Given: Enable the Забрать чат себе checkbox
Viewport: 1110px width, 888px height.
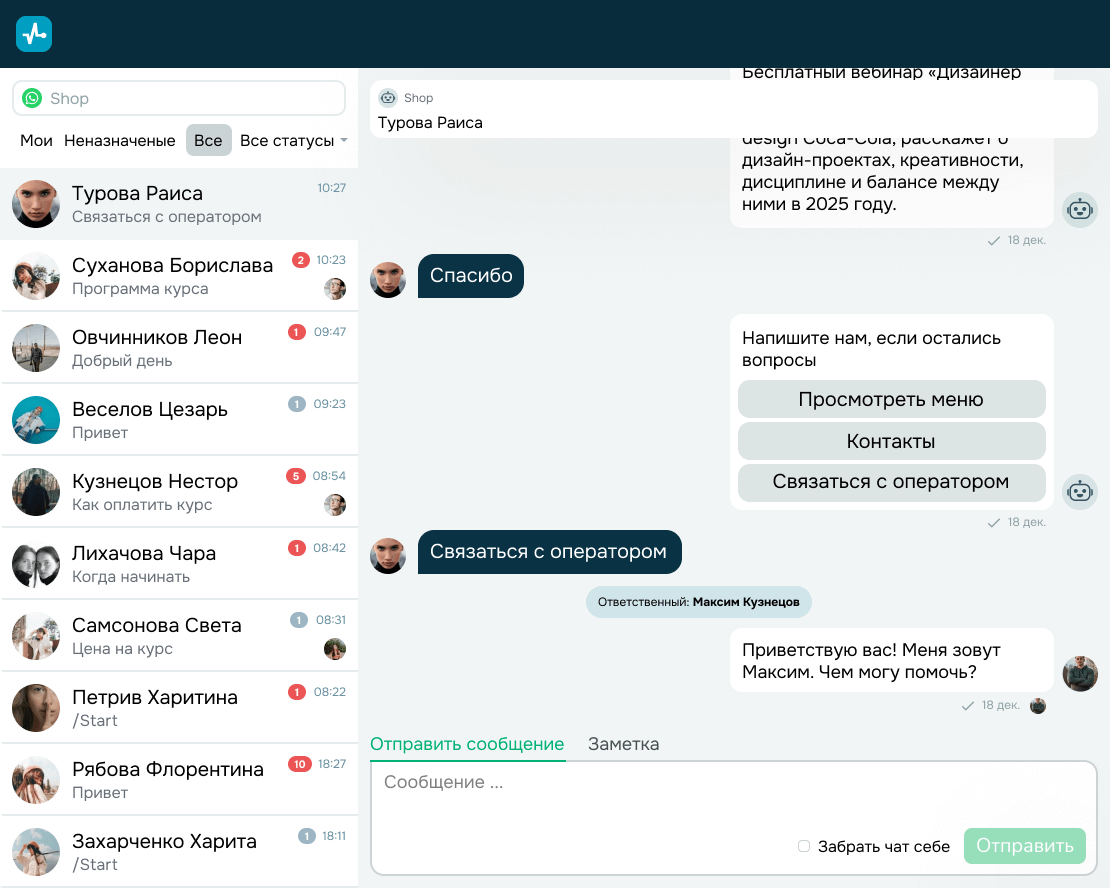Looking at the screenshot, I should pyautogui.click(x=803, y=846).
